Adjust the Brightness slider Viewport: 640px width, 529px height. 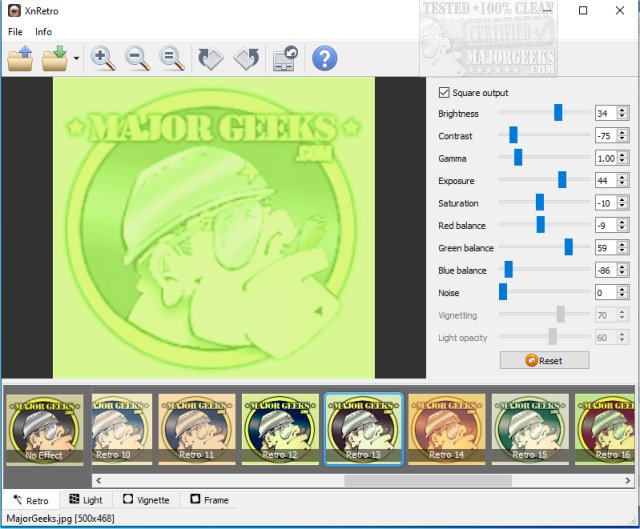click(558, 112)
